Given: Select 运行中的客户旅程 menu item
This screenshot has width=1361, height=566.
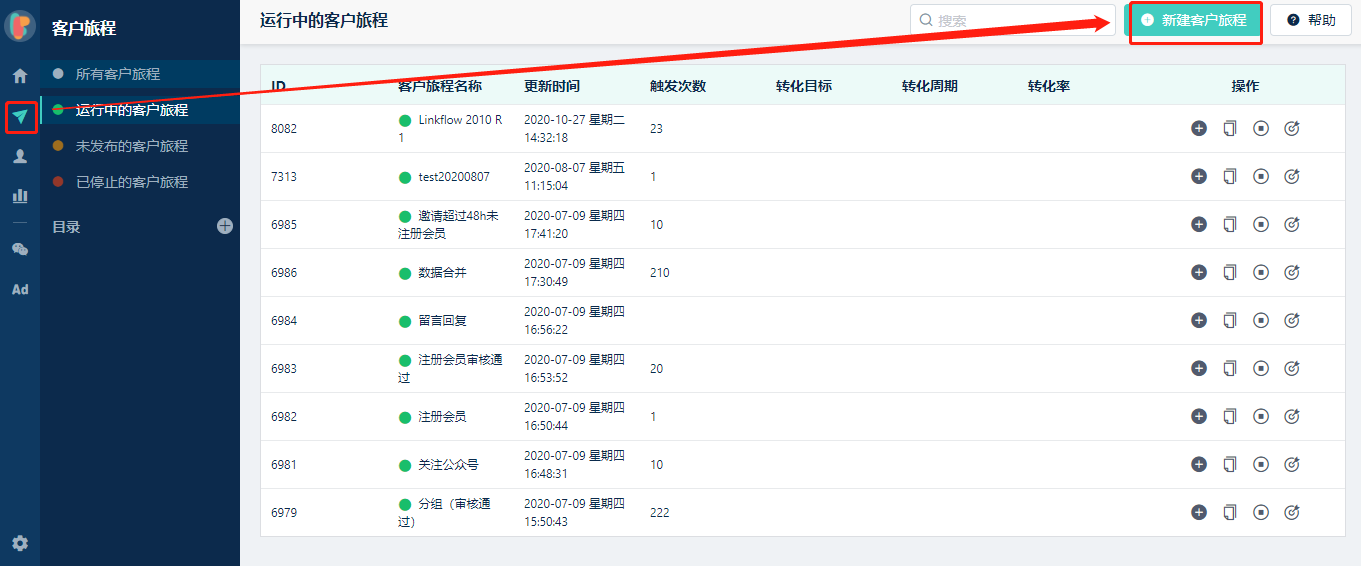Looking at the screenshot, I should click(x=140, y=110).
